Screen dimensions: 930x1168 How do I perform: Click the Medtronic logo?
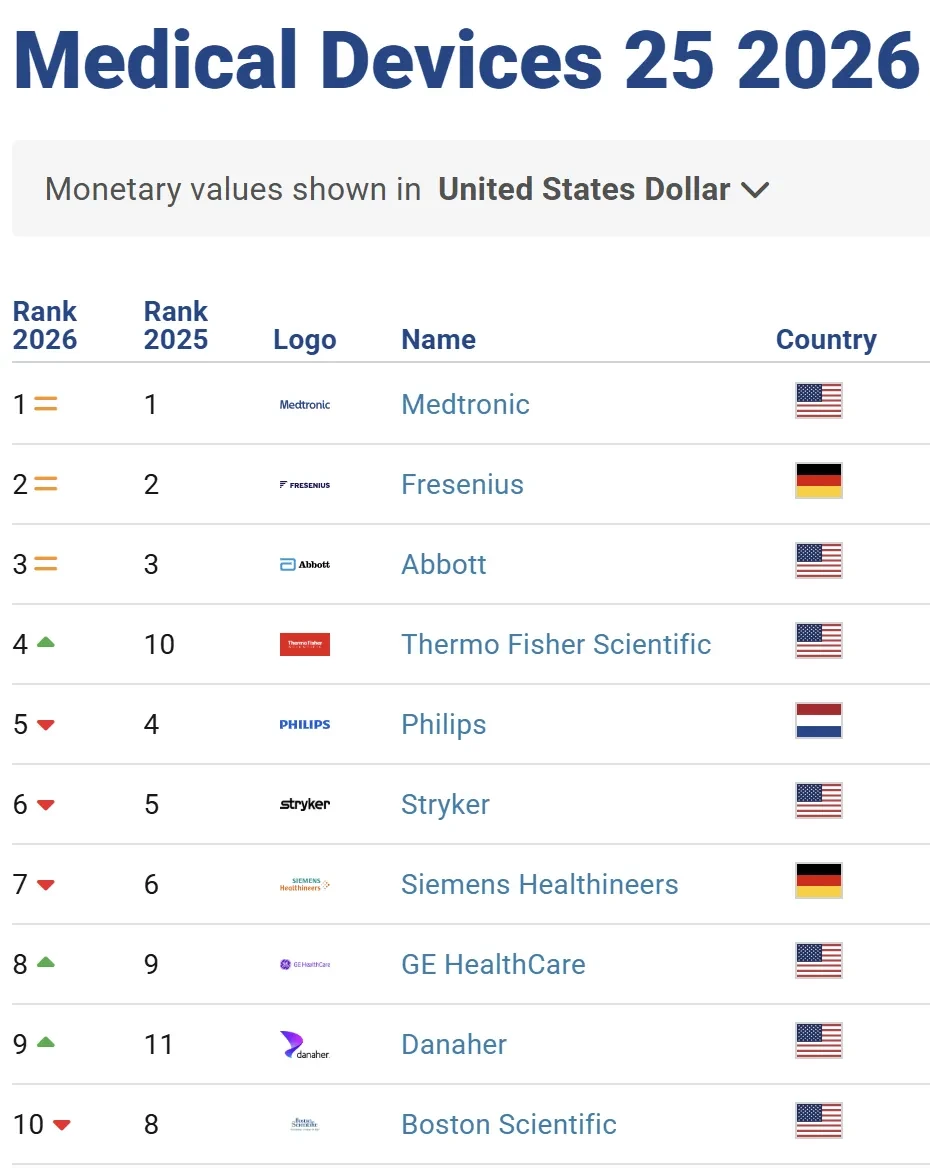305,404
